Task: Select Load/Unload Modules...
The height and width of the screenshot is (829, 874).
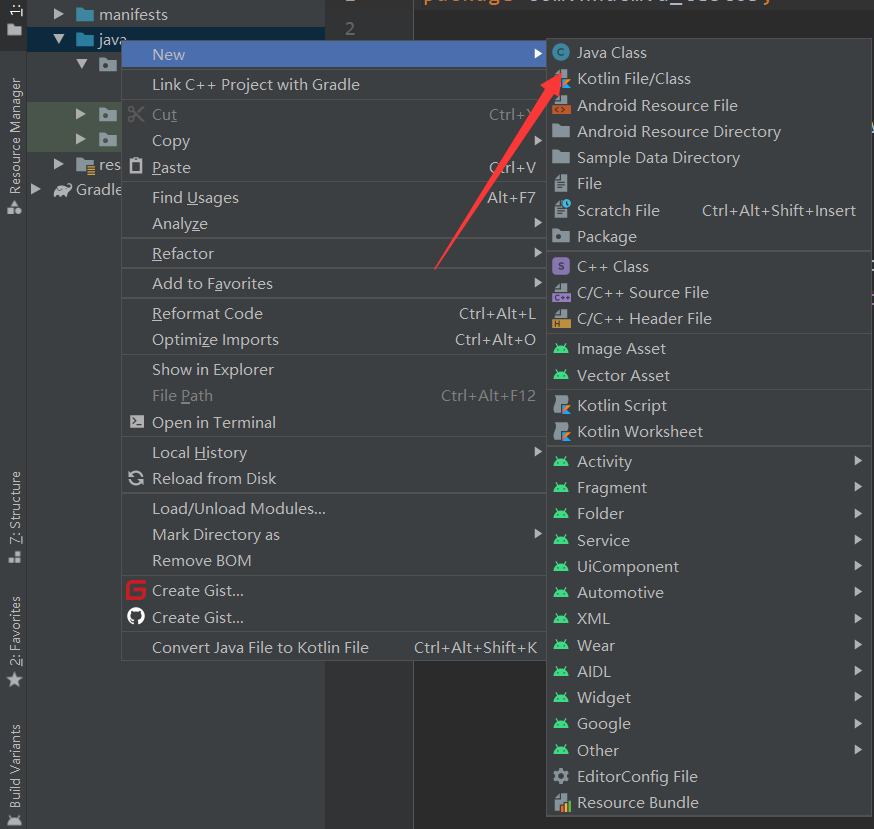Action: 333,508
